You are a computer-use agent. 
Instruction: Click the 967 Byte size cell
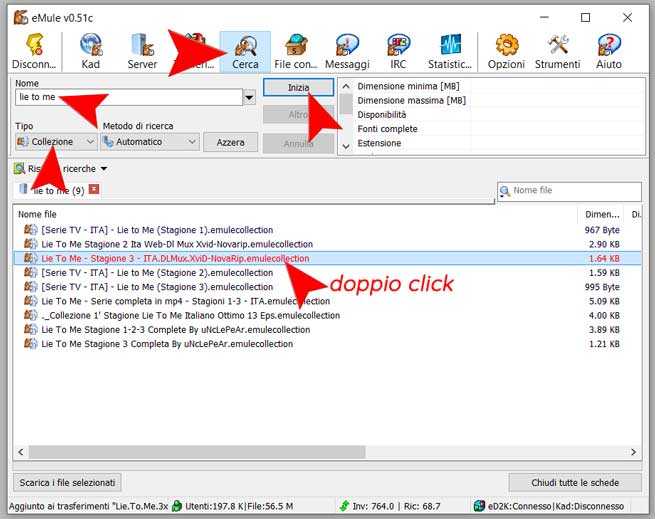click(x=602, y=230)
